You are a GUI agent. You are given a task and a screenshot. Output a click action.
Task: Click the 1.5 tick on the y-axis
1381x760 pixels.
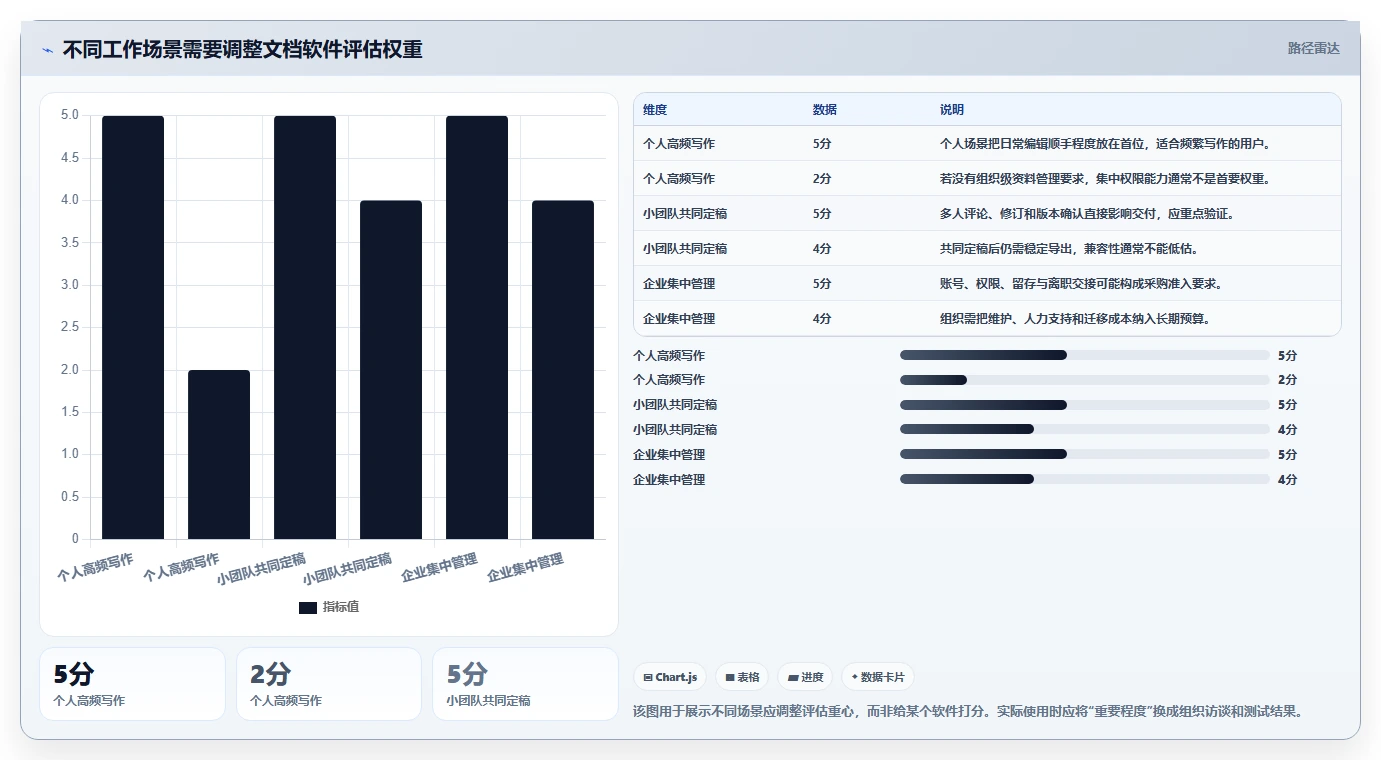tap(70, 412)
